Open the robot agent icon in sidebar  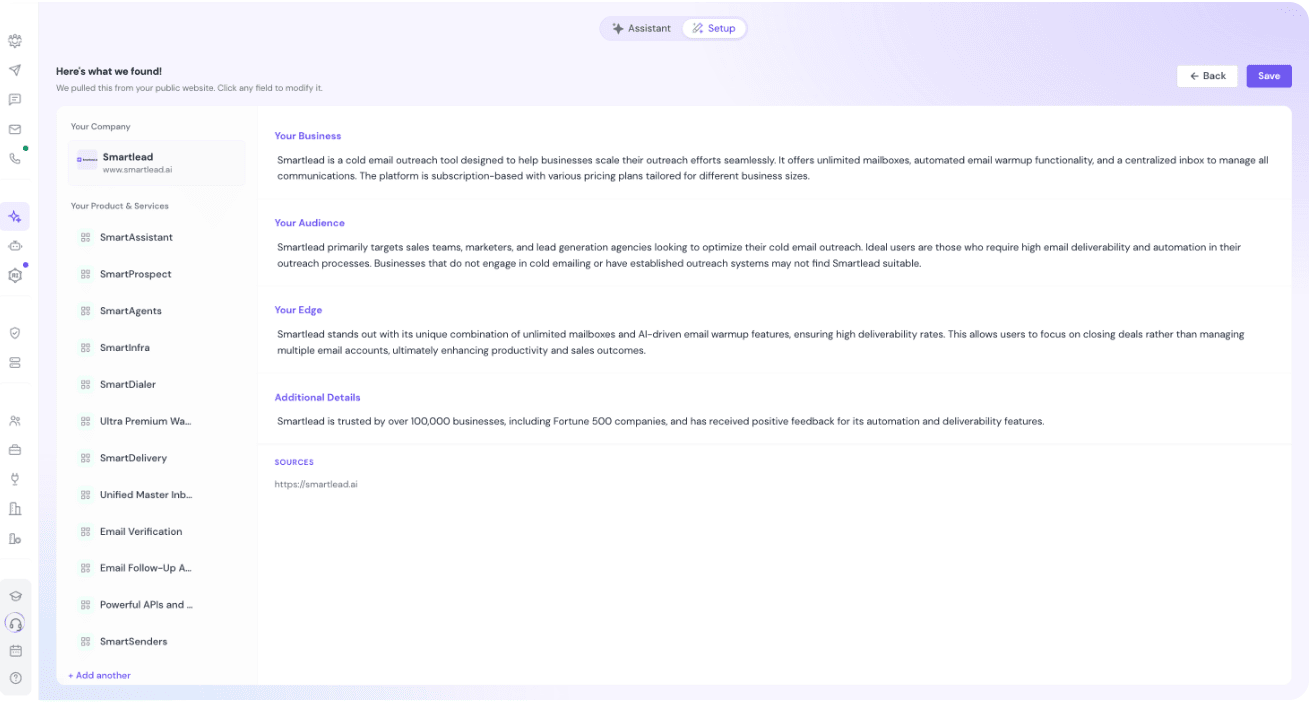[x=15, y=246]
